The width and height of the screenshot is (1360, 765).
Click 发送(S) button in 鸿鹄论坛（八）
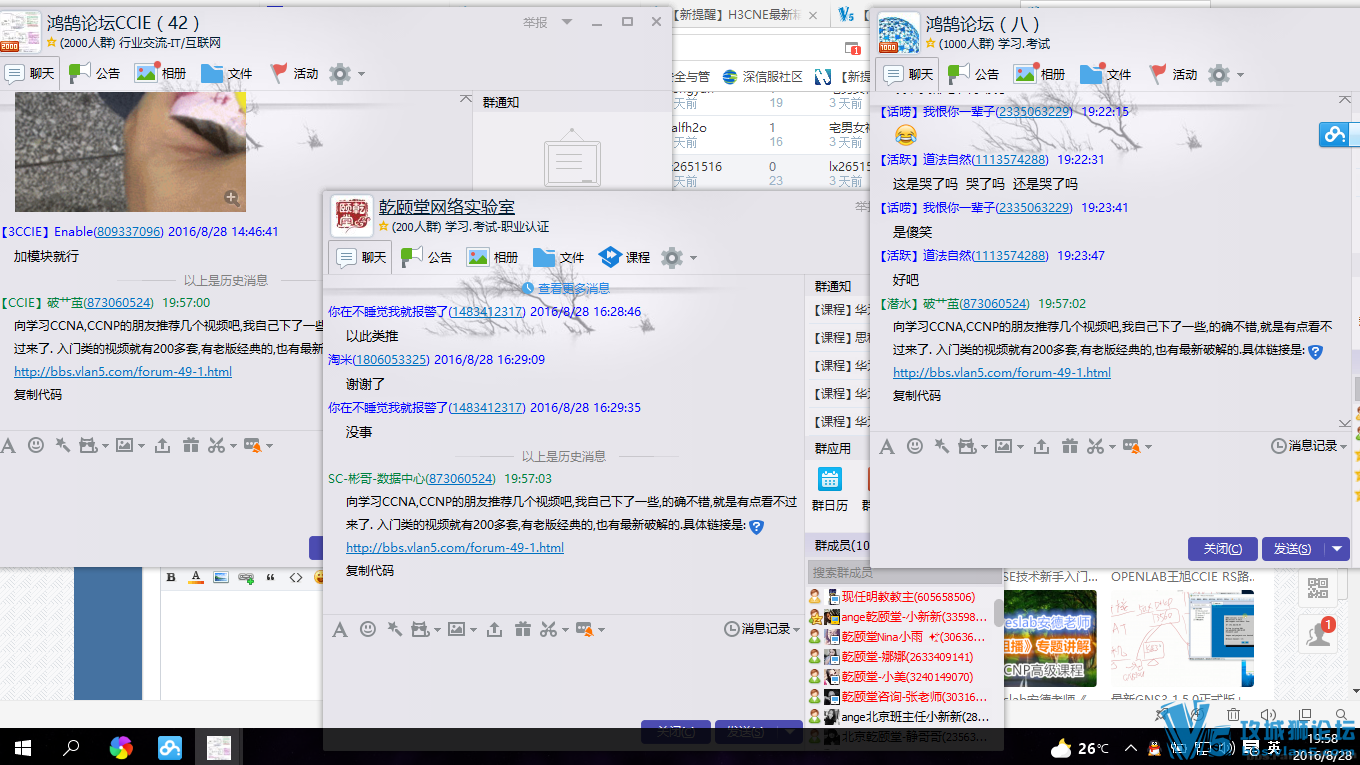coord(1293,548)
